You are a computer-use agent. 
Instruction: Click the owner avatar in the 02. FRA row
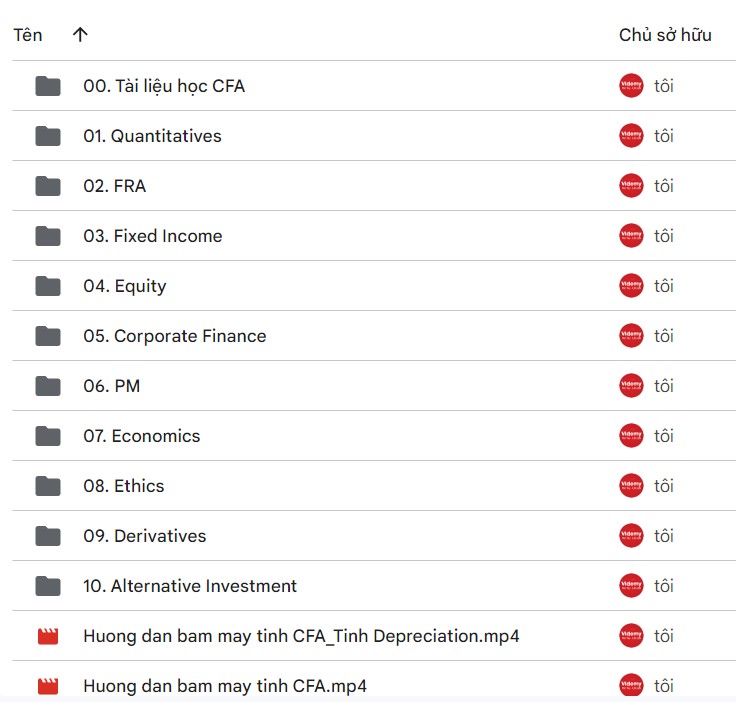coord(631,186)
